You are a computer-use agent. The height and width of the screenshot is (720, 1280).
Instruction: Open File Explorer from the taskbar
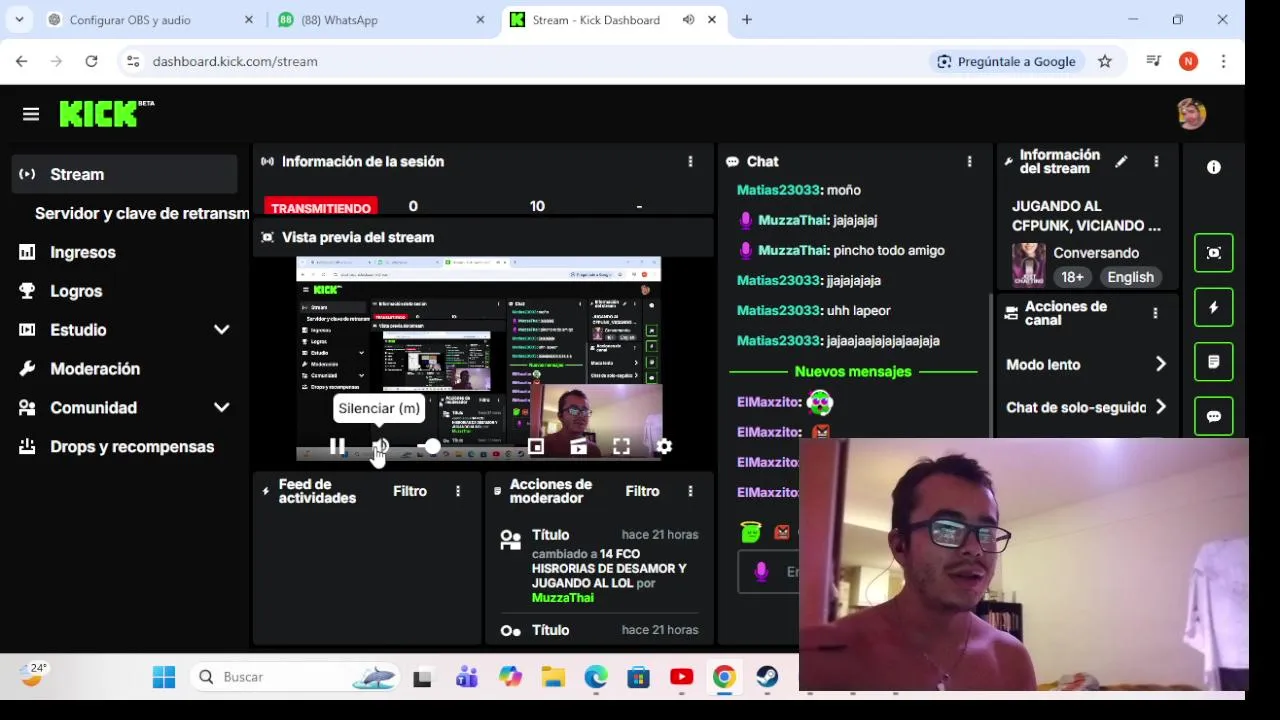(553, 677)
